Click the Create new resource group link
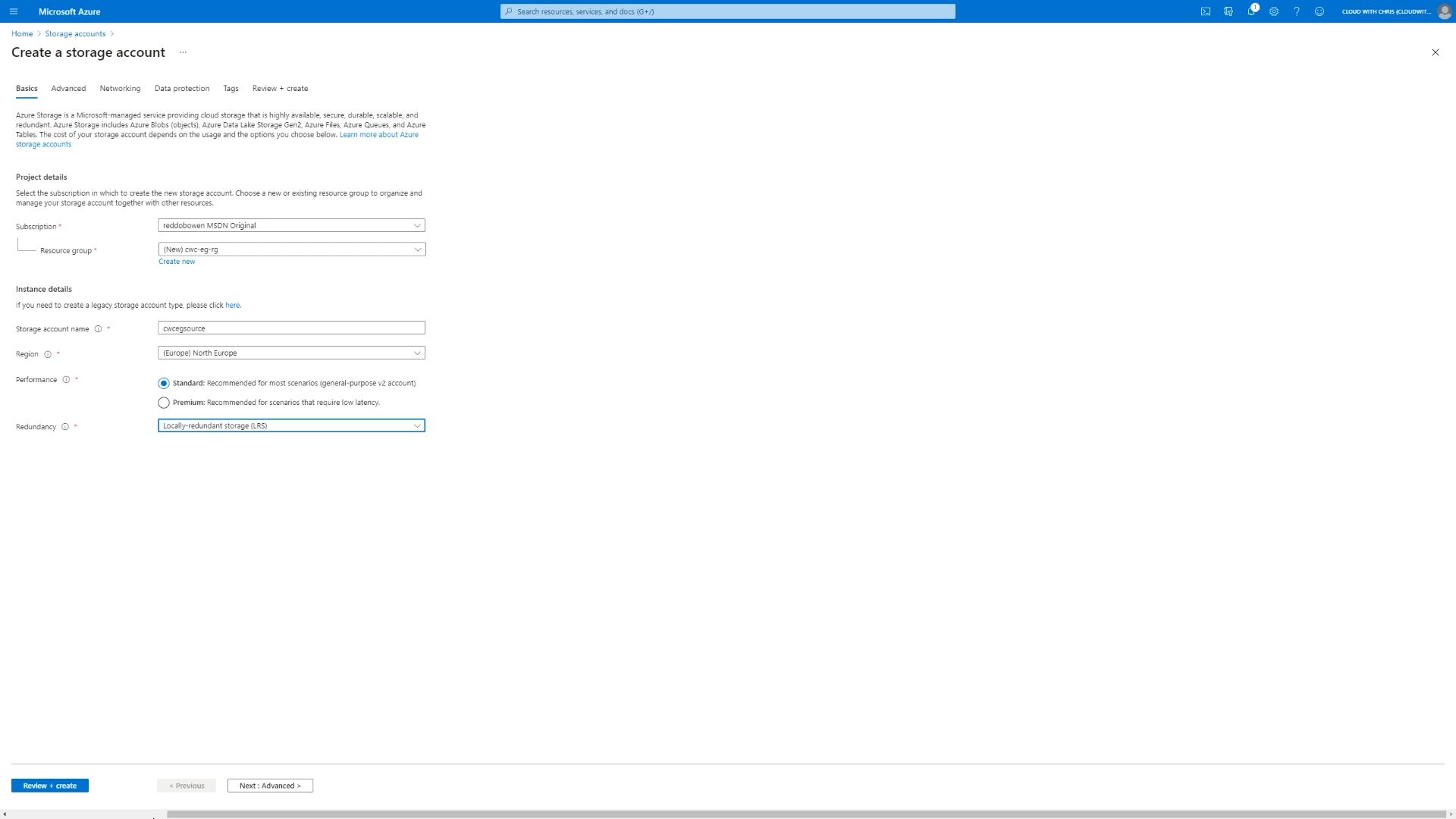1456x819 pixels. point(176,261)
